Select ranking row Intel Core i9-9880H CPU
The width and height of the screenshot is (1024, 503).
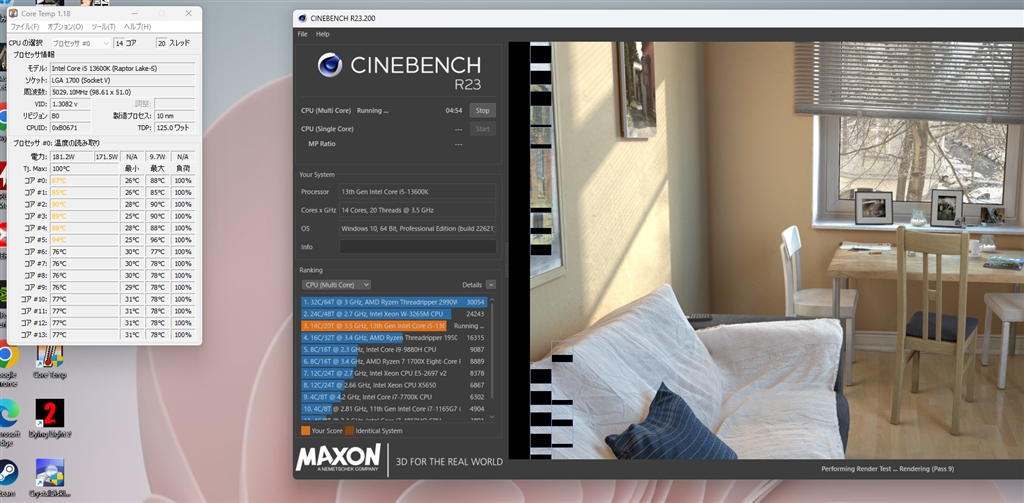coord(394,349)
